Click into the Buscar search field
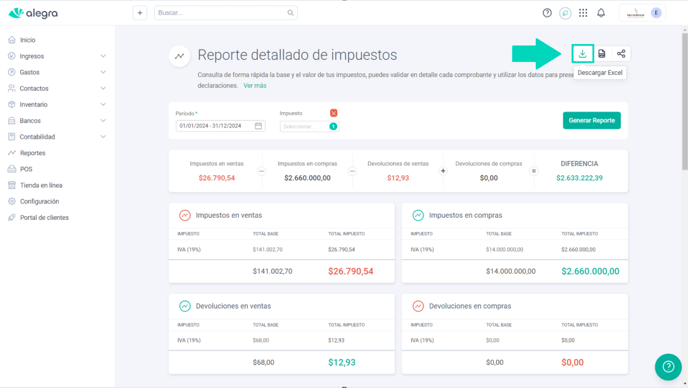688x388 pixels. coord(226,13)
